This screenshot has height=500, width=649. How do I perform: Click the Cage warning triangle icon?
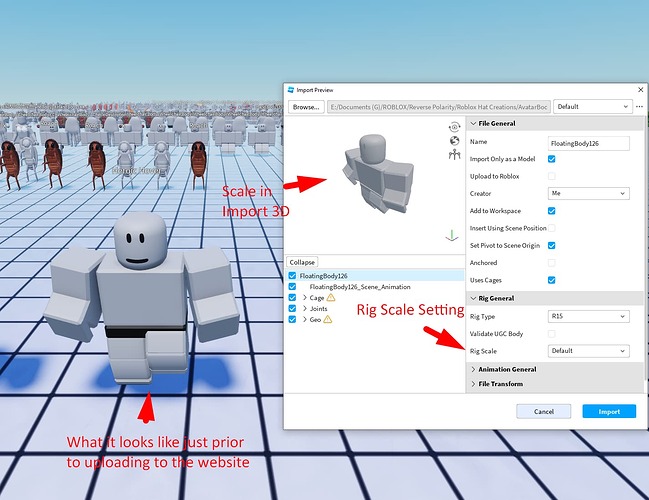point(331,297)
